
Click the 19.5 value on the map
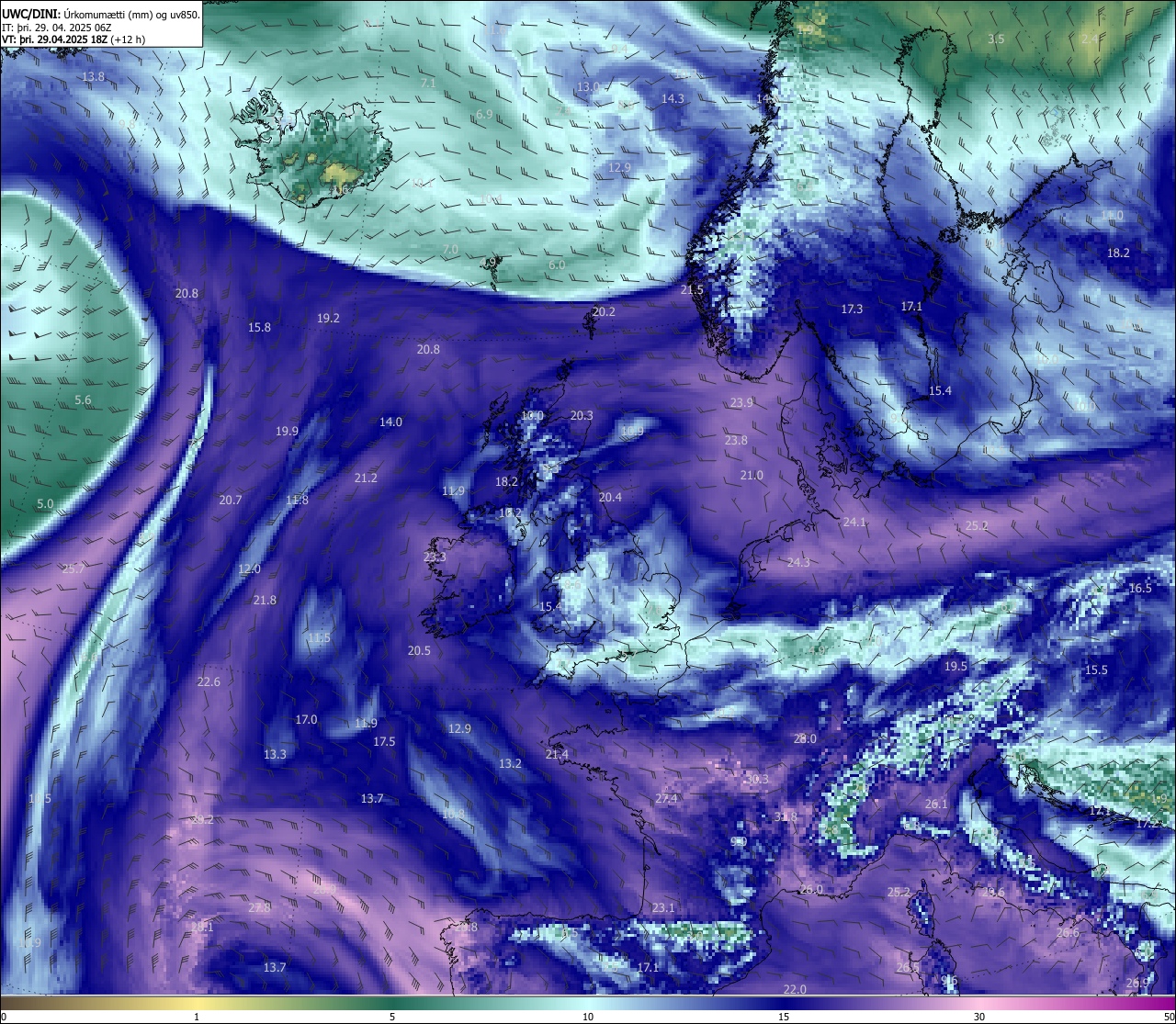pos(955,667)
